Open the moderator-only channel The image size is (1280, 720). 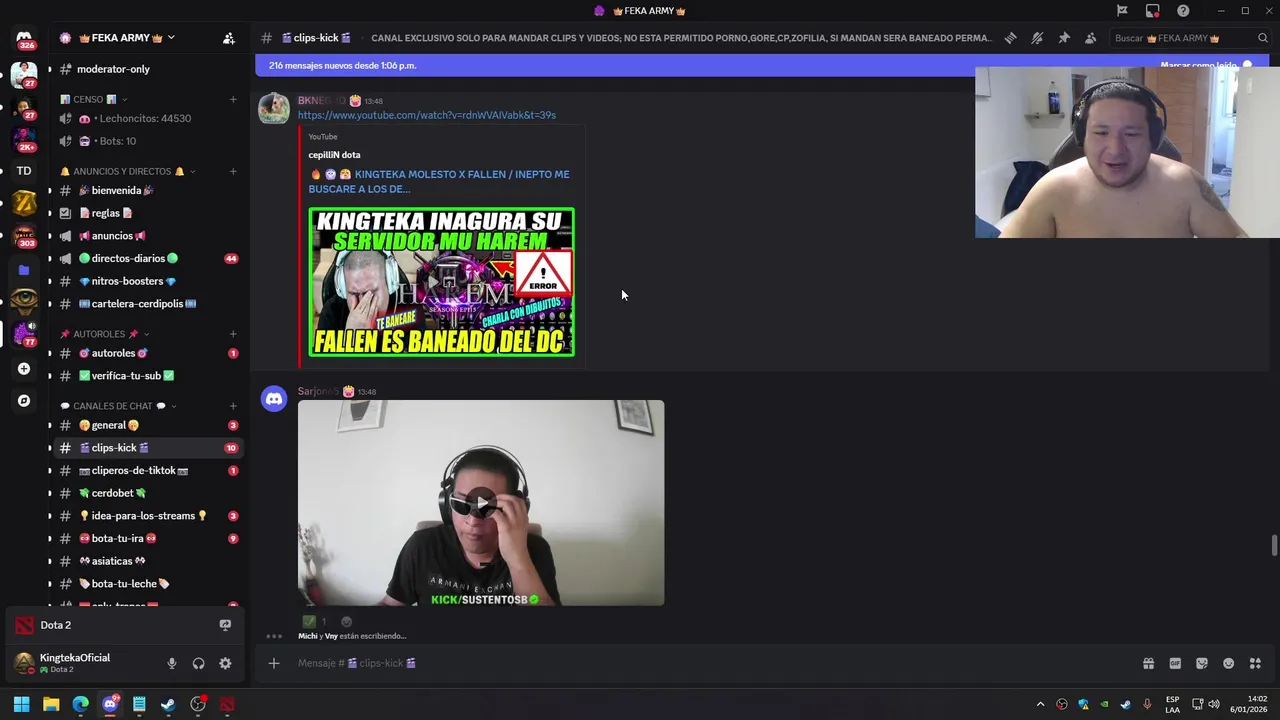tap(147, 69)
